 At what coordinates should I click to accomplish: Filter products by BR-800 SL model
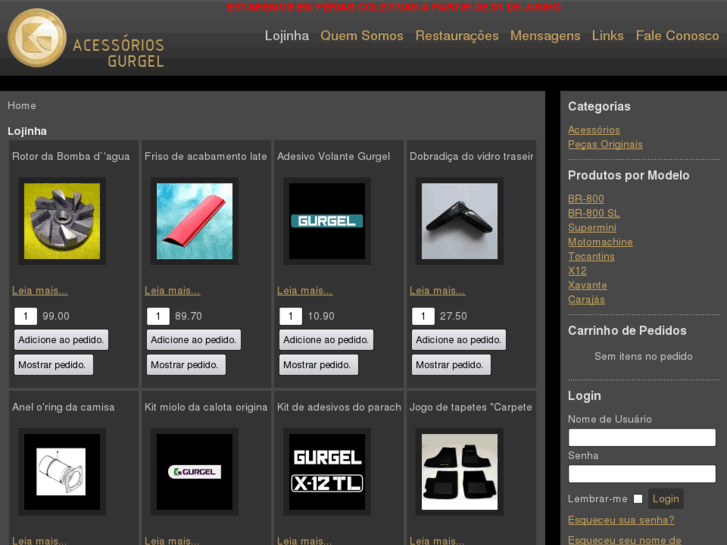tap(594, 213)
